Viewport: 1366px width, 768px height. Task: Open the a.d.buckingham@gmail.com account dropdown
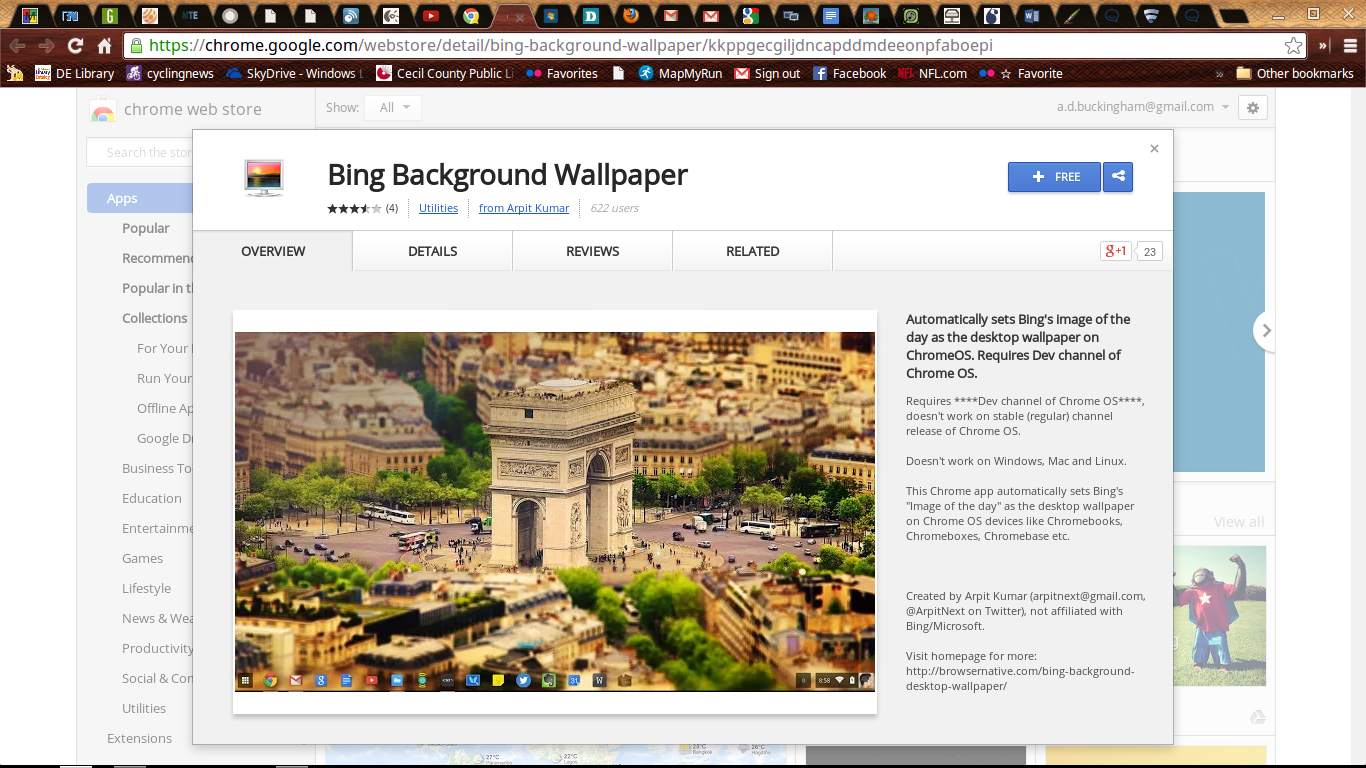[1143, 107]
